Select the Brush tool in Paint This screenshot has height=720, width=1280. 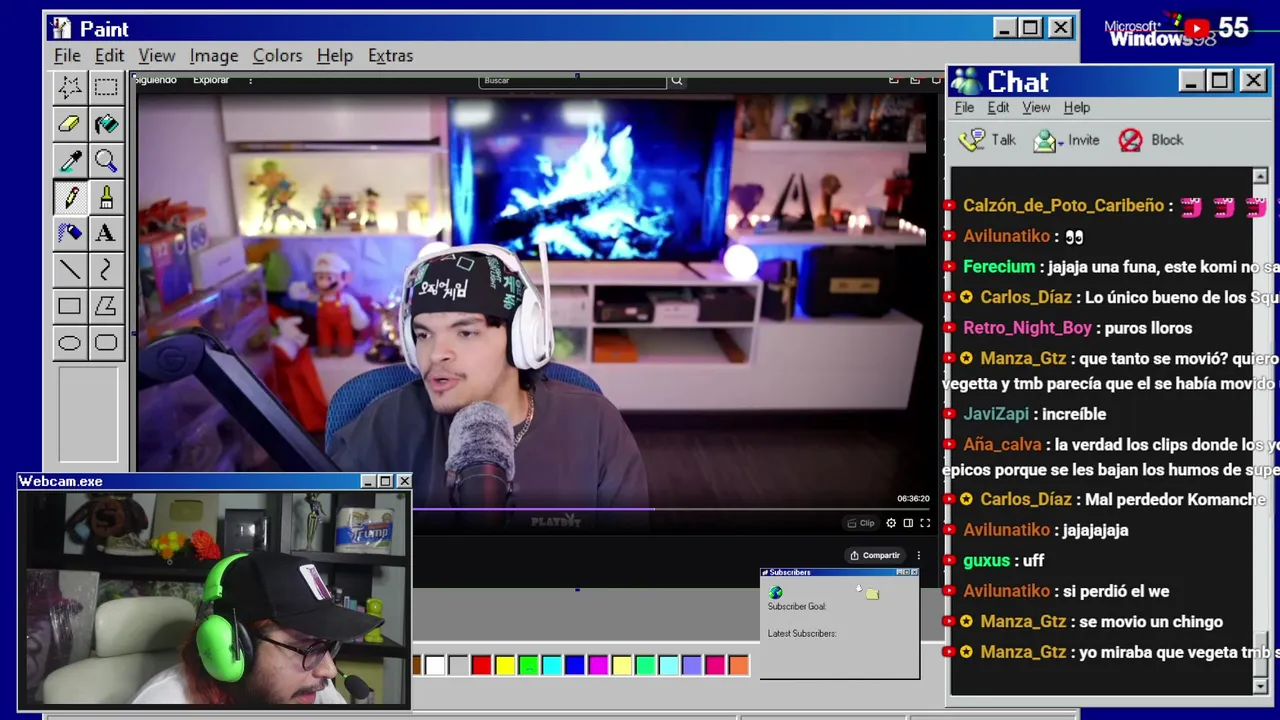coord(106,197)
